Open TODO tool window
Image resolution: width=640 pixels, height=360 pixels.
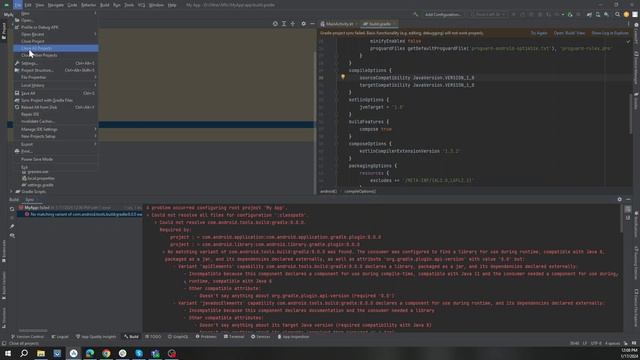click(x=153, y=337)
